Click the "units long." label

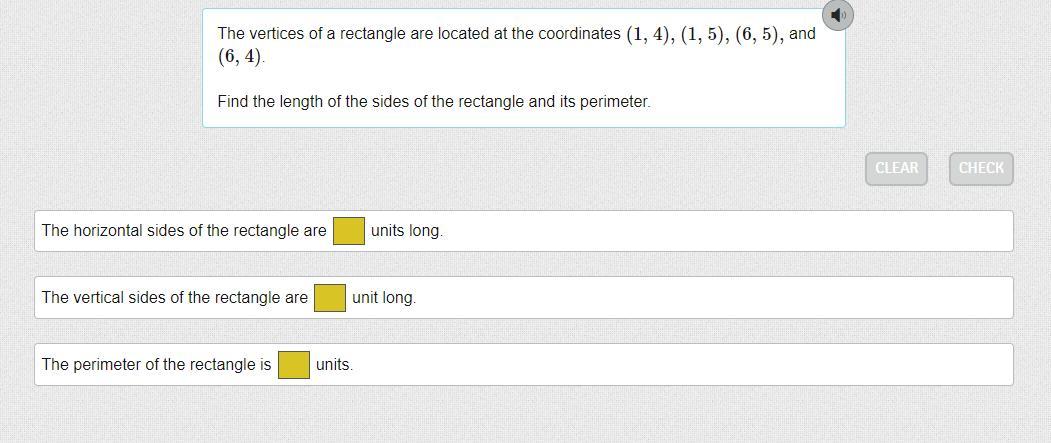[x=406, y=231]
